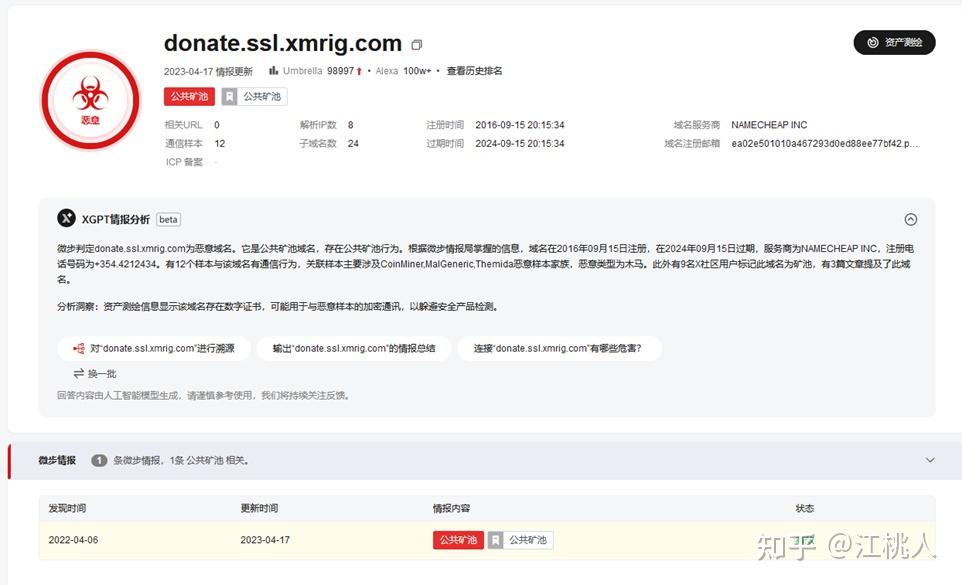Click registration time 2016-09-15 20:15:34
962x585 pixels.
[x=520, y=124]
